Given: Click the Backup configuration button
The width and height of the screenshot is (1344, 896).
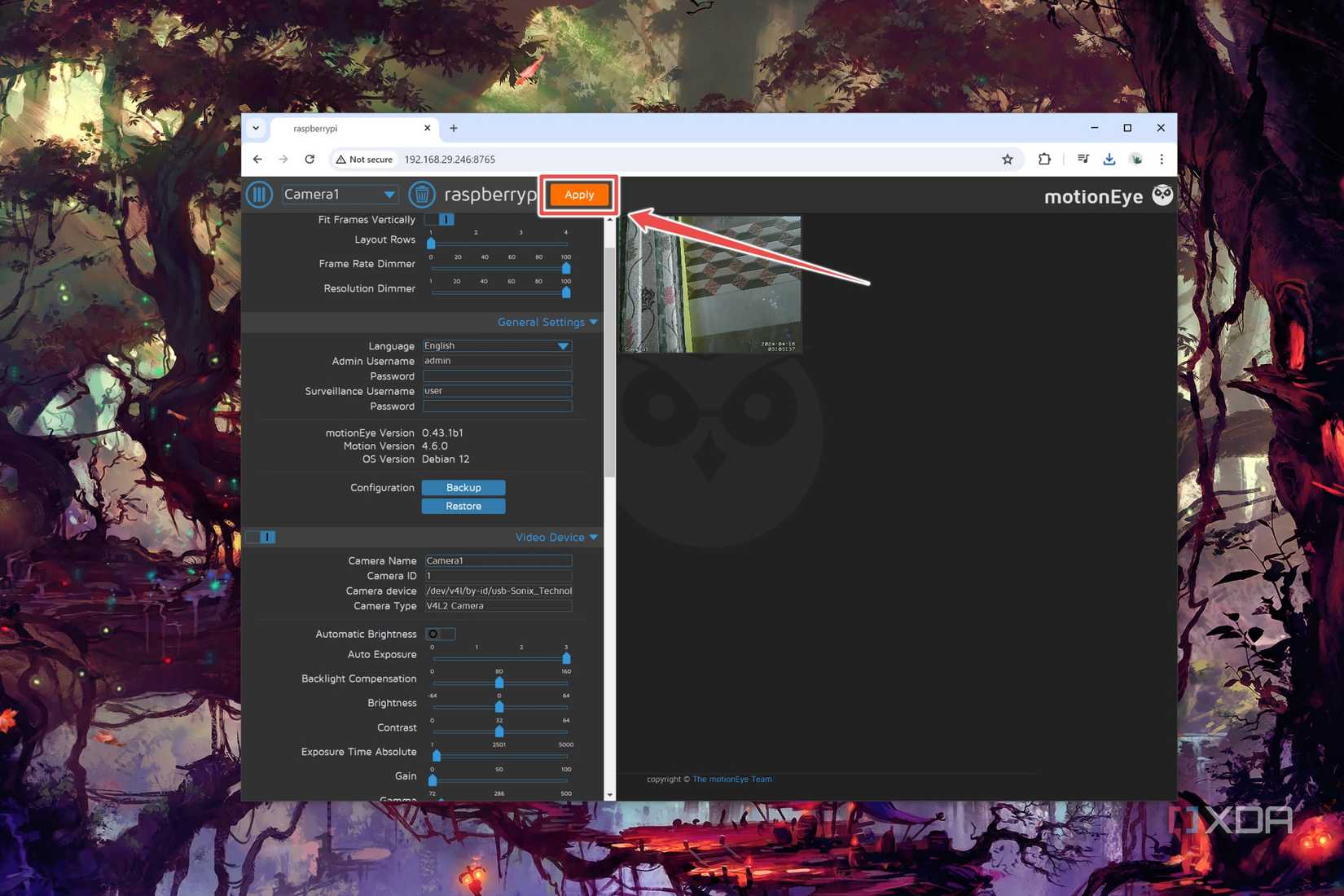Looking at the screenshot, I should (463, 488).
